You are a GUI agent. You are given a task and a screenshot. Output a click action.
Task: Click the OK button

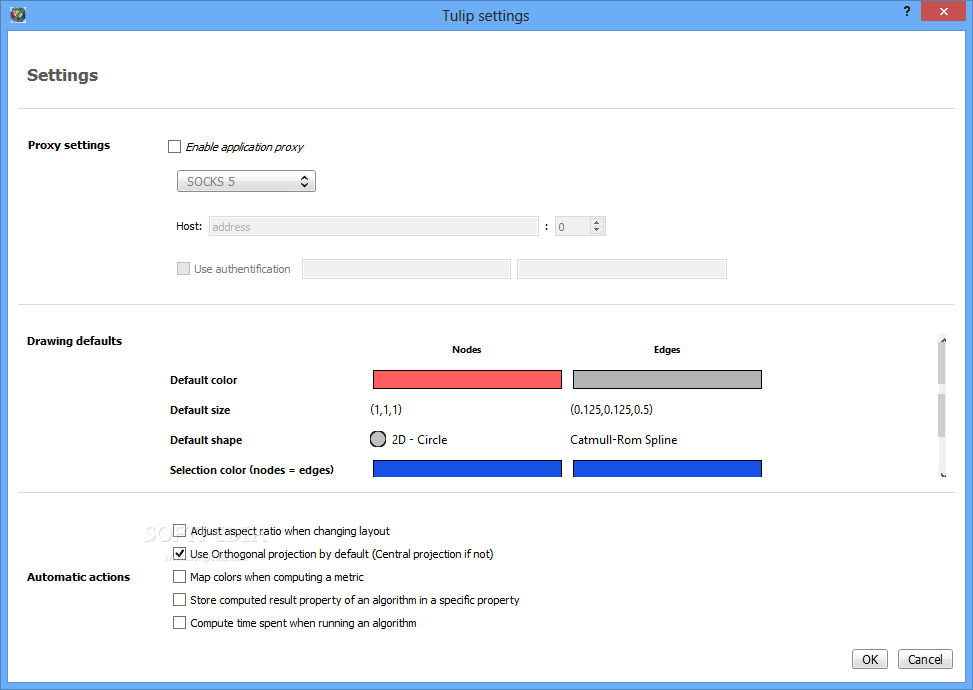870,659
